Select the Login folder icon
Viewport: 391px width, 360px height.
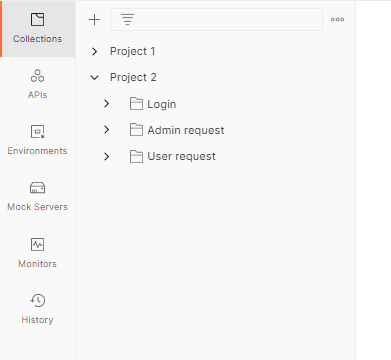point(136,104)
